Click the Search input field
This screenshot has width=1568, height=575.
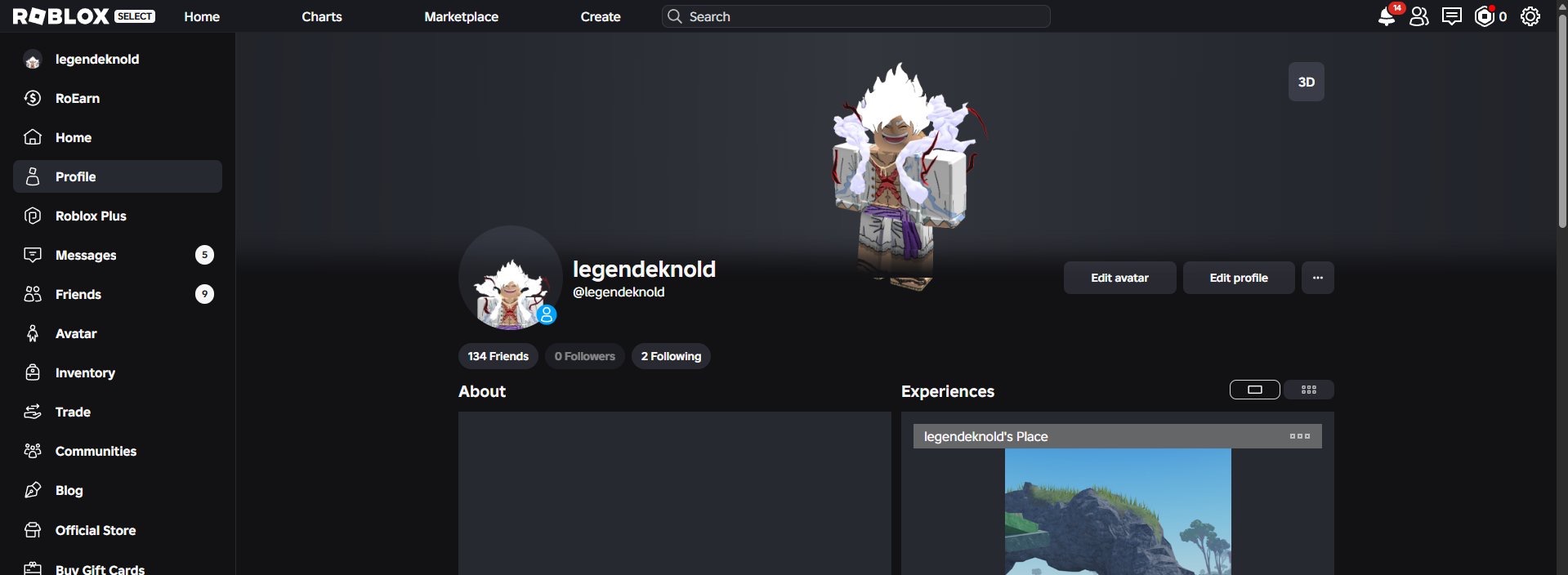coord(856,16)
